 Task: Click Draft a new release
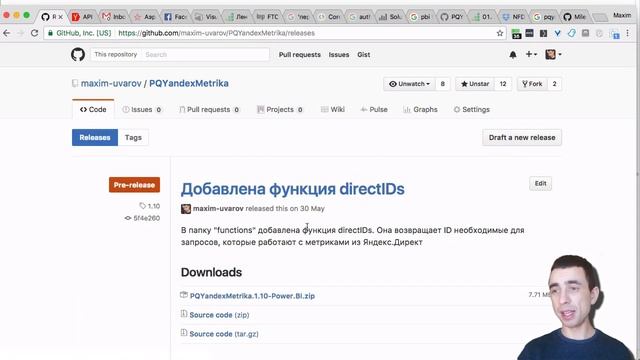point(522,138)
